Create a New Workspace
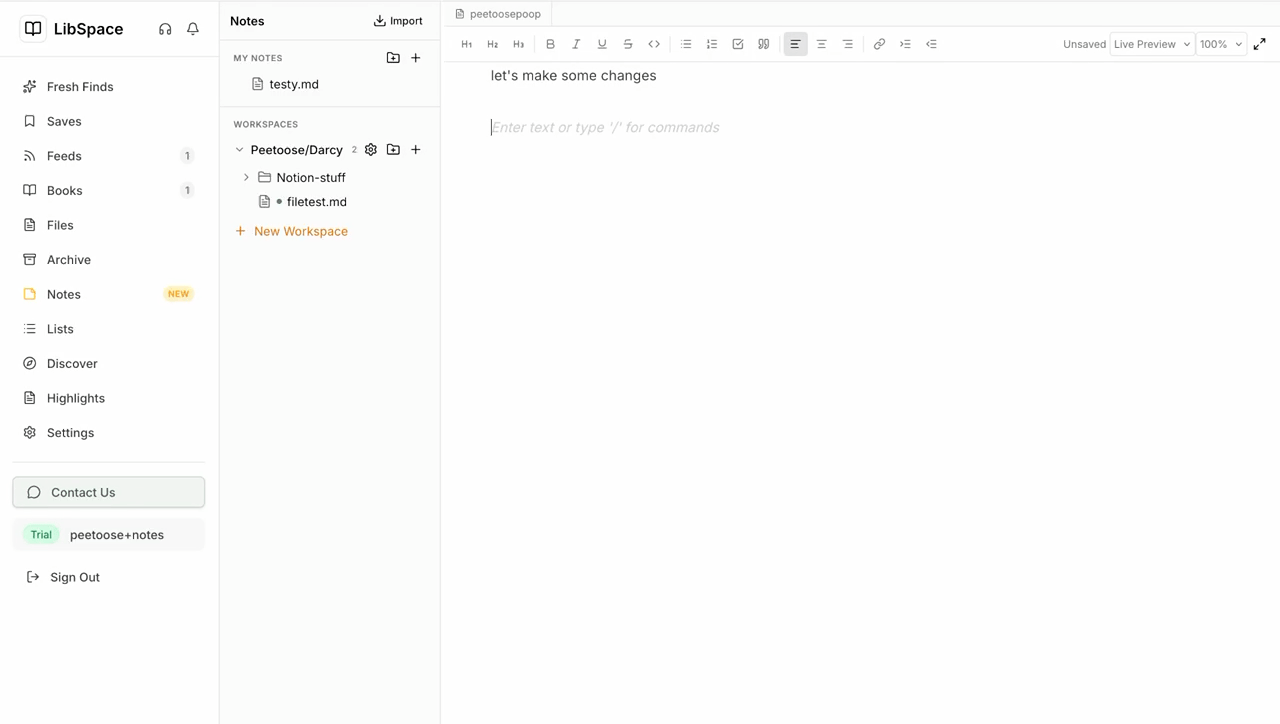 click(x=291, y=231)
